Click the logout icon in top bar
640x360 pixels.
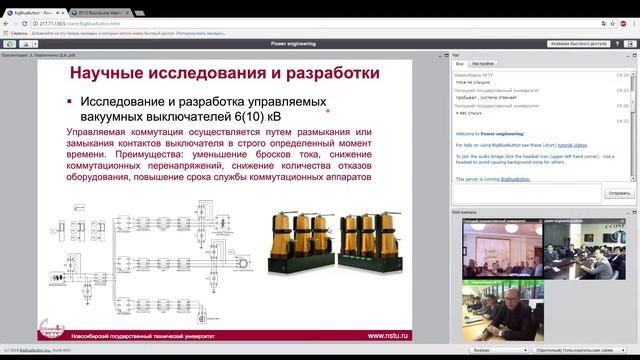coord(631,44)
